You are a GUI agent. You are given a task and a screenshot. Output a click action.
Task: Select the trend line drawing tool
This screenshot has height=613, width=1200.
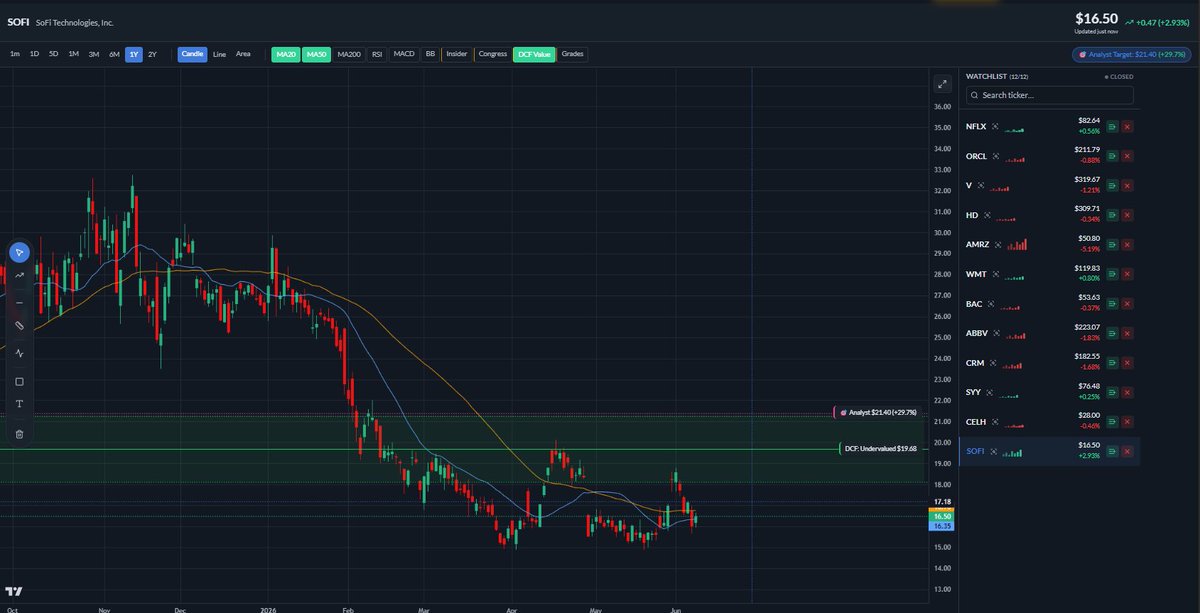click(x=19, y=275)
